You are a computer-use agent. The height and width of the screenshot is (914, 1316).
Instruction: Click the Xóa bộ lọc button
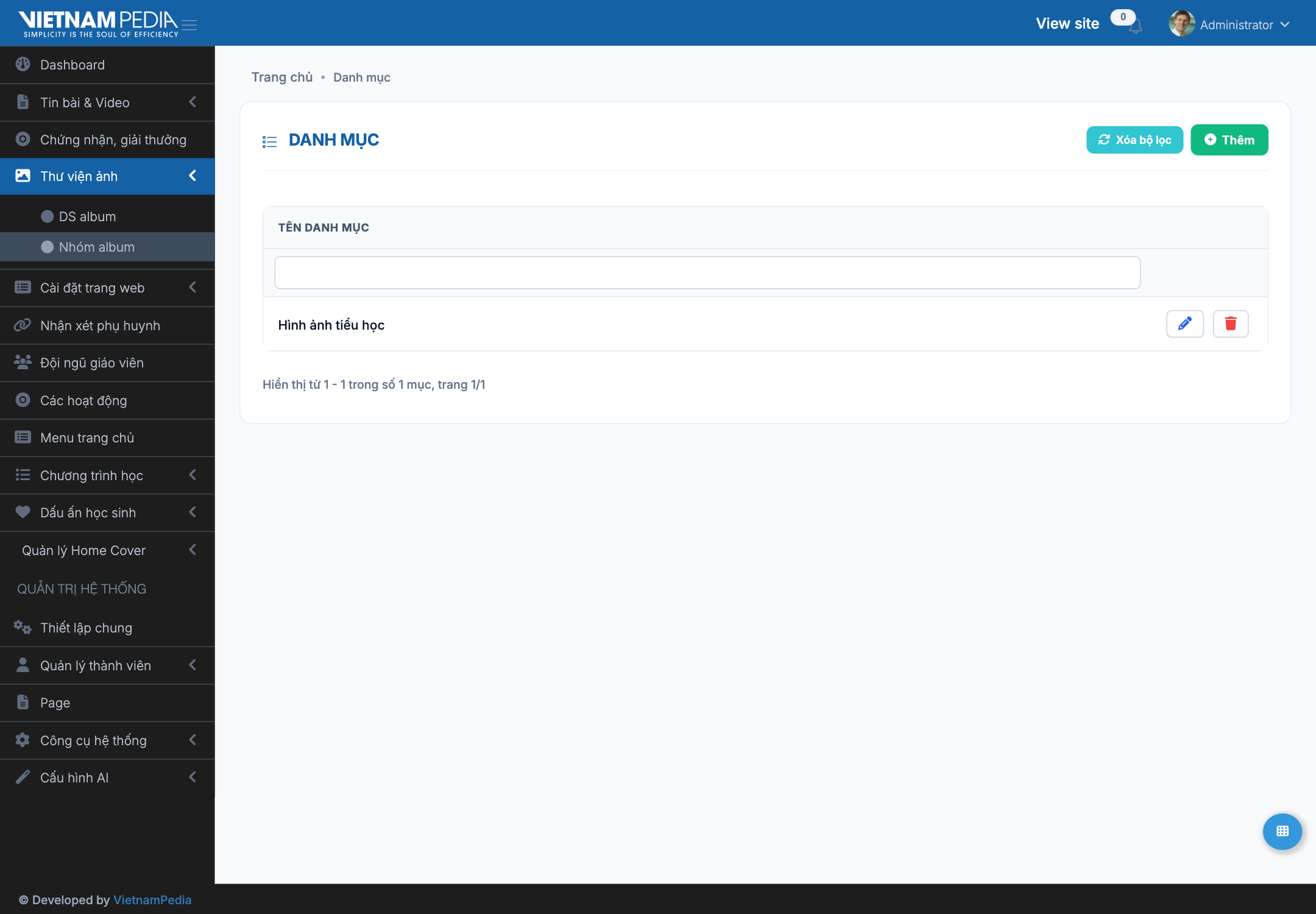tap(1134, 140)
